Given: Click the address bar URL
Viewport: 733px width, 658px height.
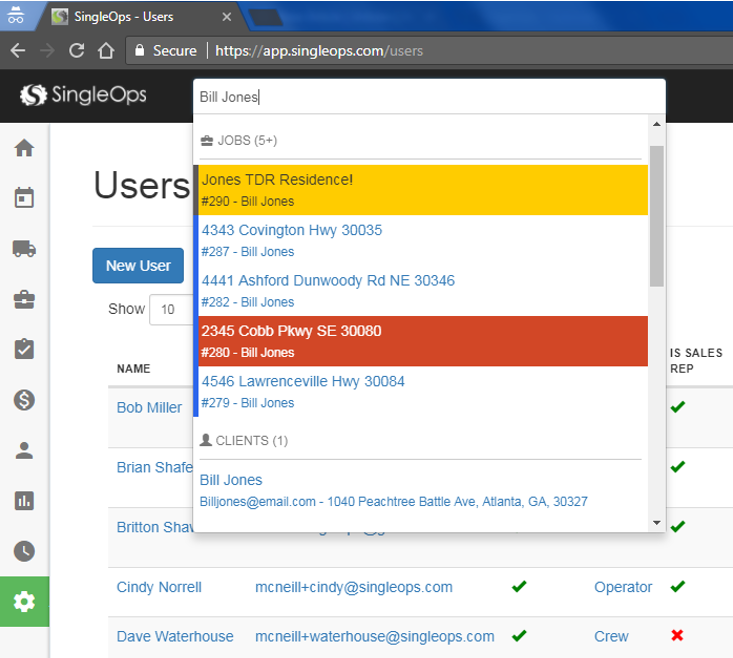Looking at the screenshot, I should tap(319, 50).
